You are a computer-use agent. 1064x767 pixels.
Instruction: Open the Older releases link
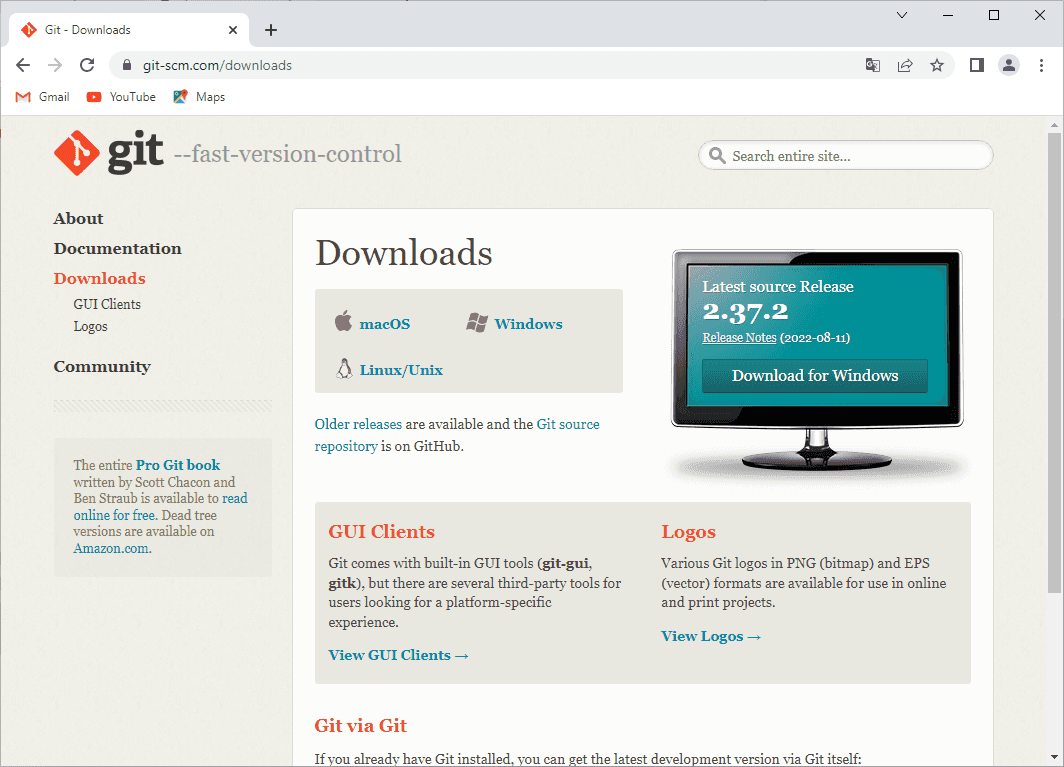[x=358, y=424]
